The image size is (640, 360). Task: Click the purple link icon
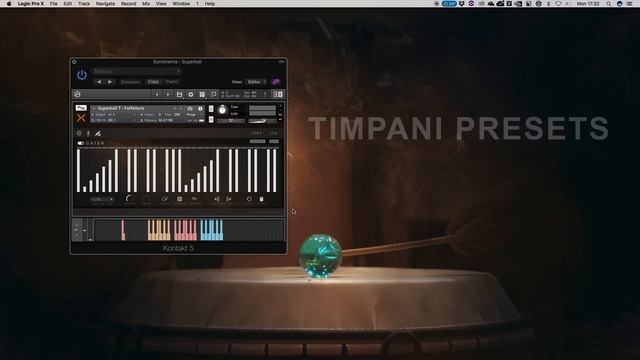pos(276,82)
